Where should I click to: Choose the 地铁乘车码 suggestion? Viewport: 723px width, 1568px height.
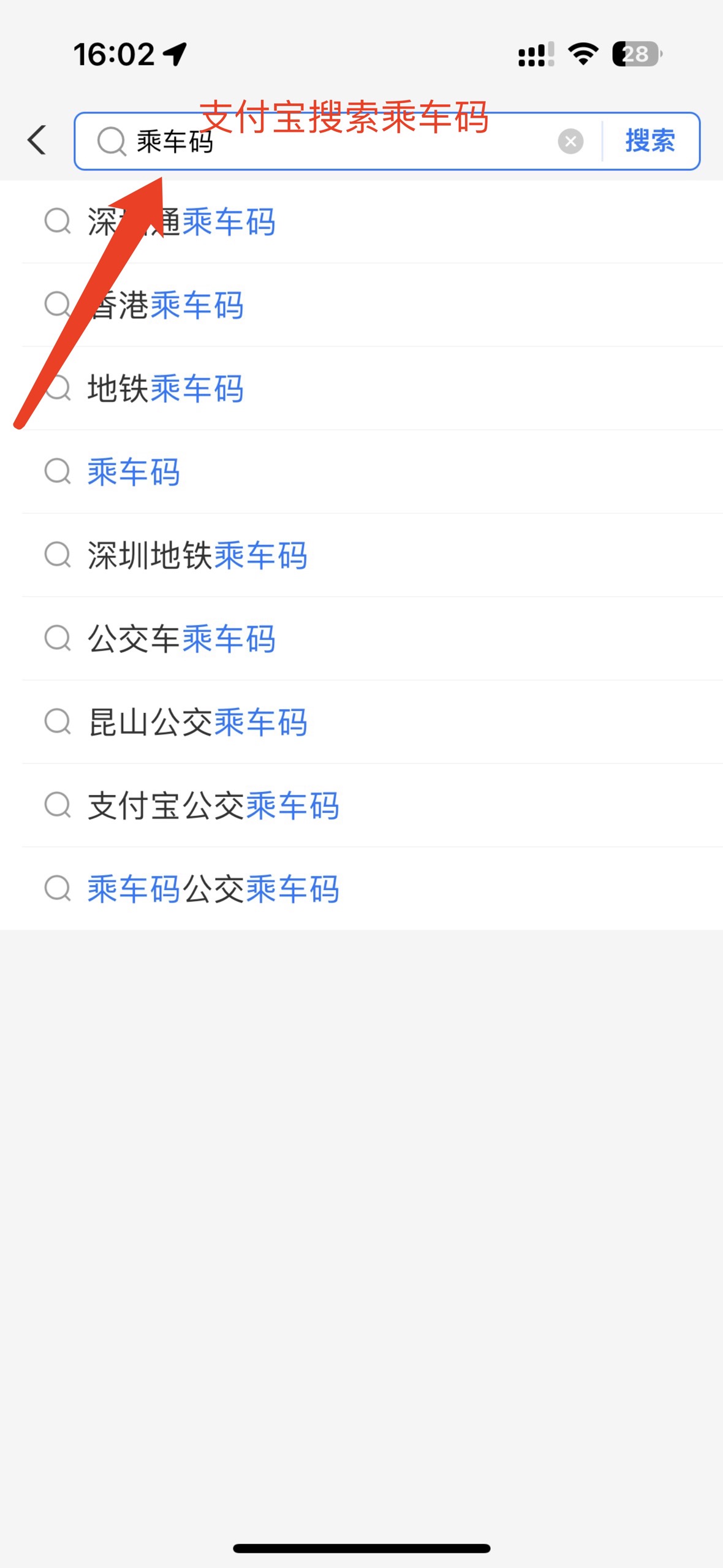pyautogui.click(x=362, y=389)
